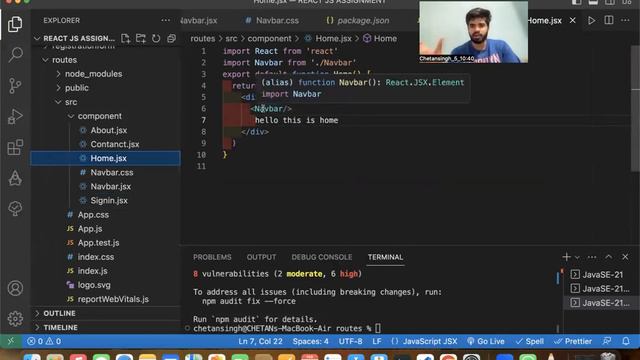Switch to the package.json editor tab
Screen dimensions: 640x360
358,20
